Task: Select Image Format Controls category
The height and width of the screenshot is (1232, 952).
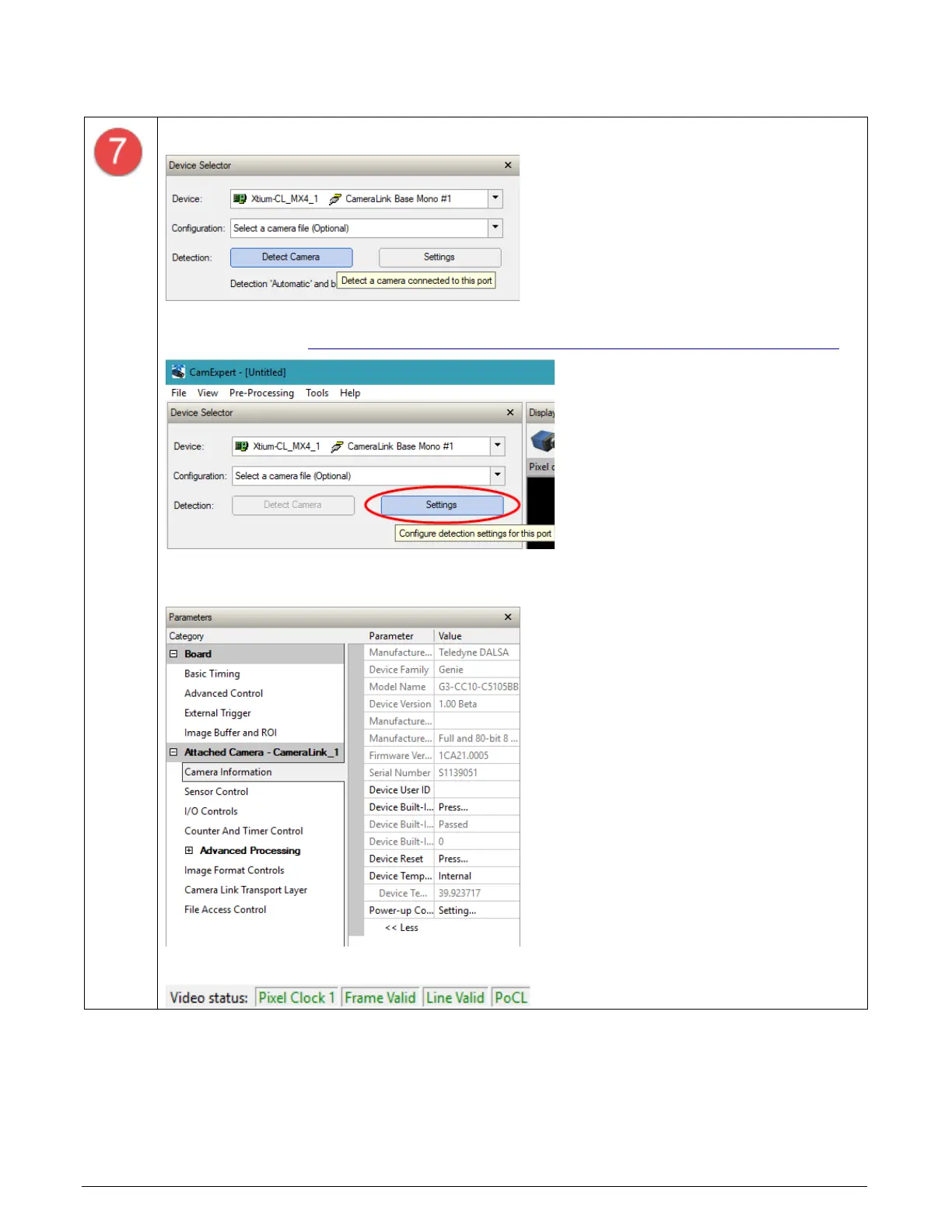Action: [234, 870]
